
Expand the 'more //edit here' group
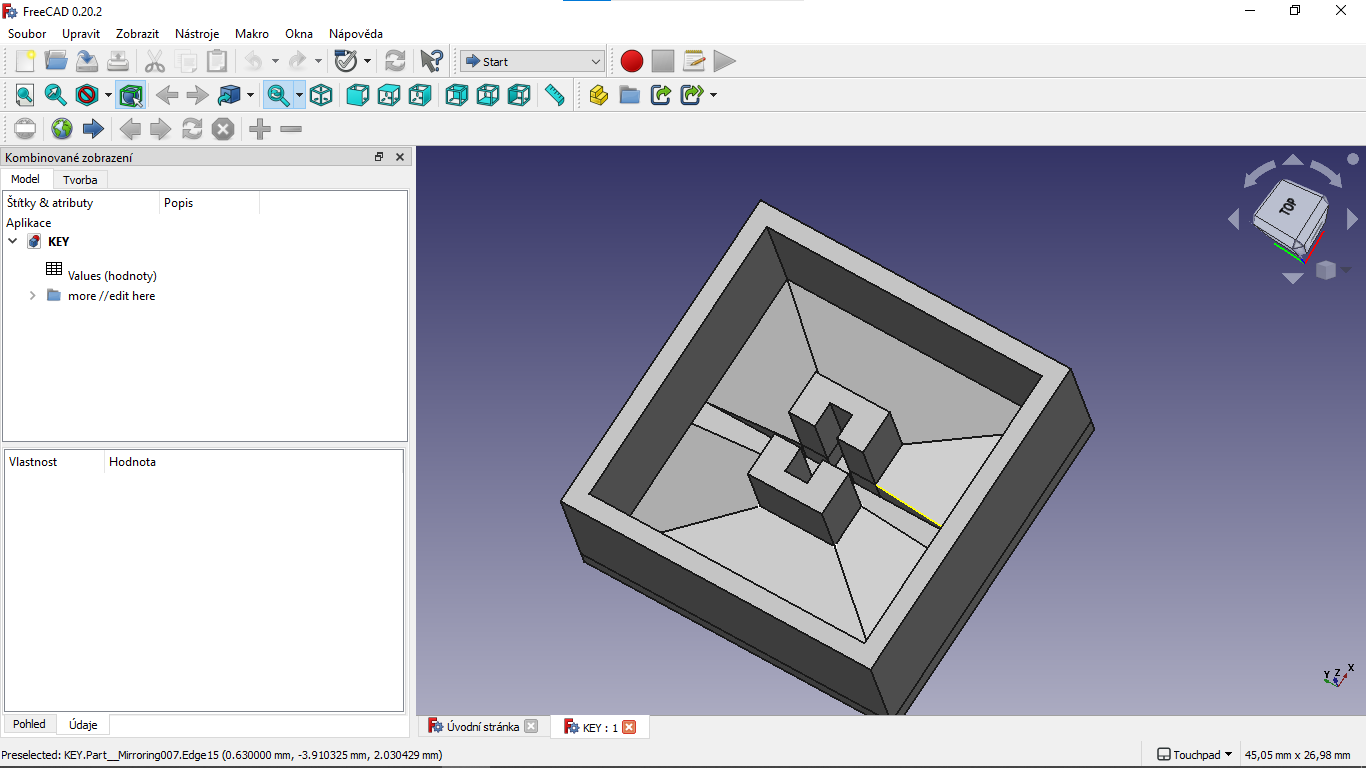click(x=32, y=296)
